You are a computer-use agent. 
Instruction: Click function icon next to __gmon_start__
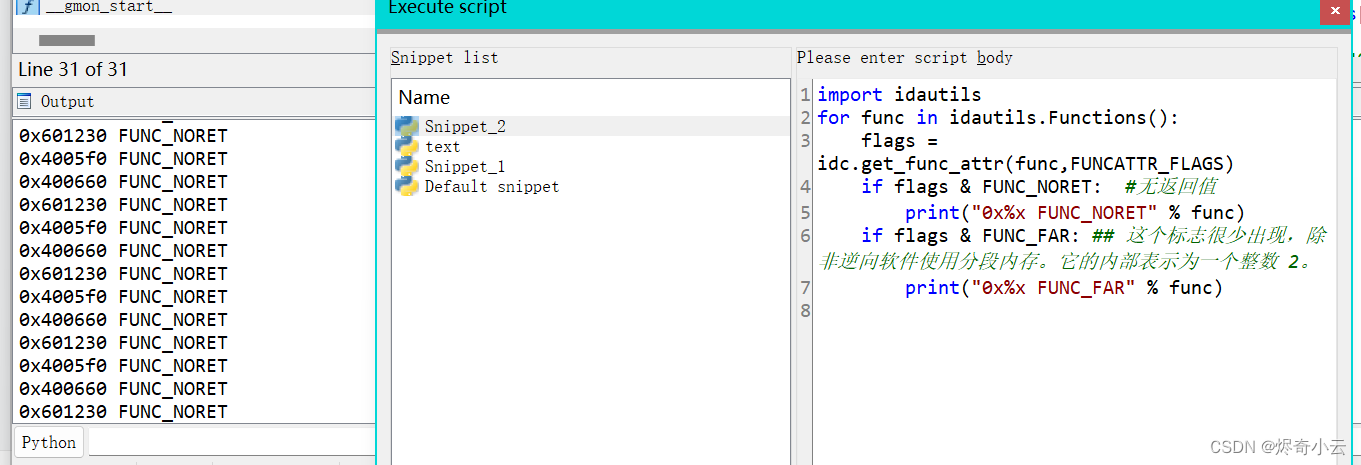[27, 6]
